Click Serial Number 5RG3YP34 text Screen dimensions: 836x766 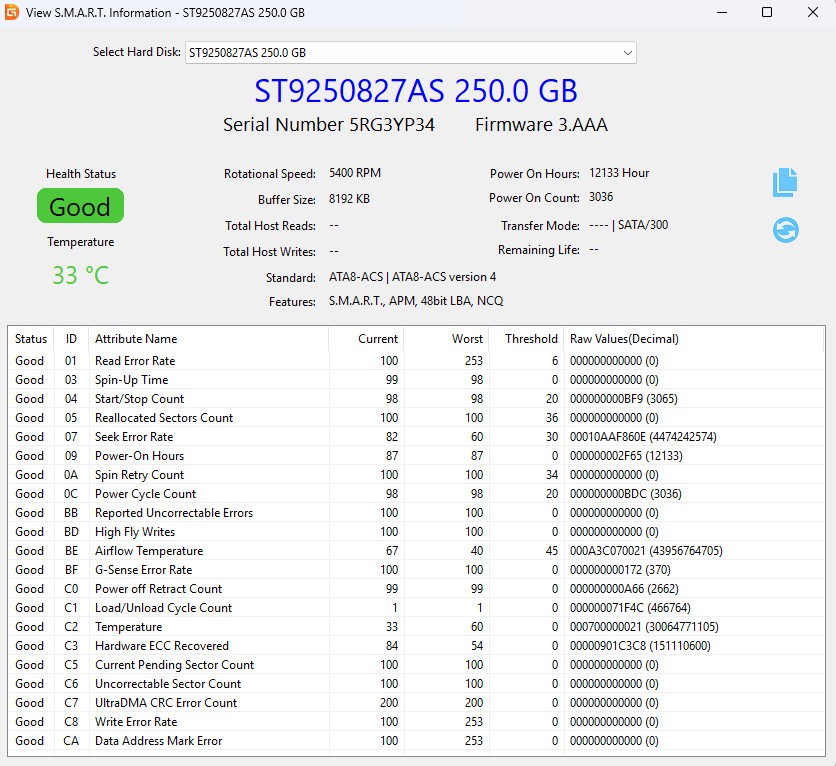pyautogui.click(x=328, y=125)
